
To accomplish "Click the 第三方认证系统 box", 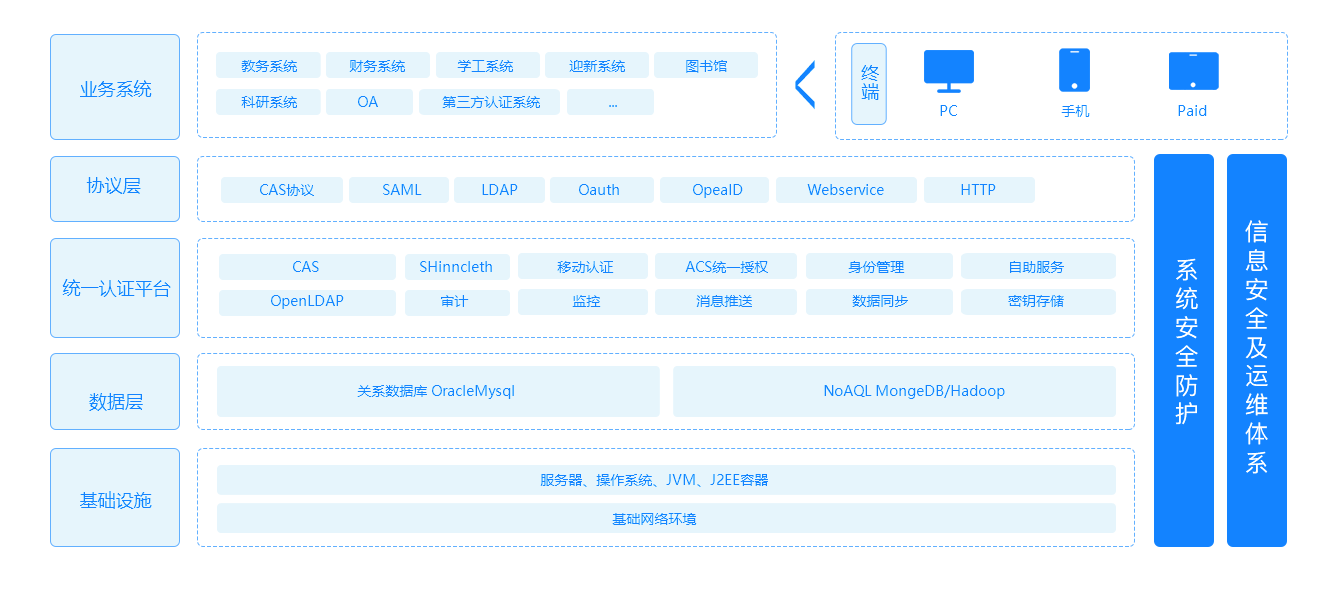I will point(491,102).
